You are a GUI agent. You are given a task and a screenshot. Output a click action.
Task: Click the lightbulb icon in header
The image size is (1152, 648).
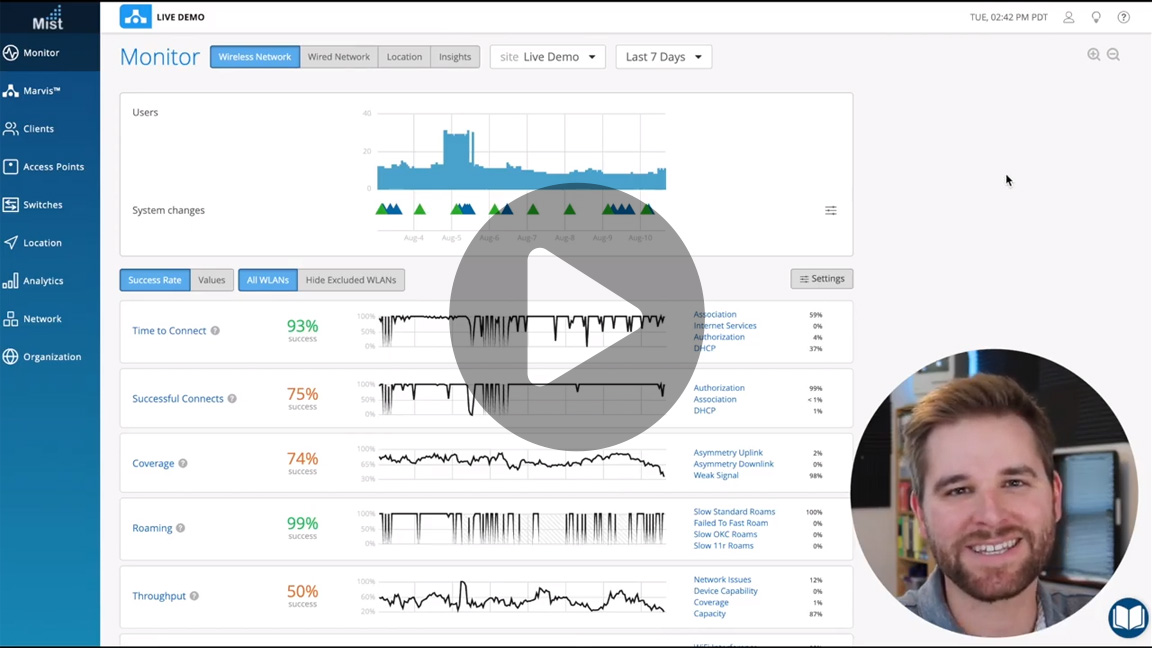[x=1096, y=17]
